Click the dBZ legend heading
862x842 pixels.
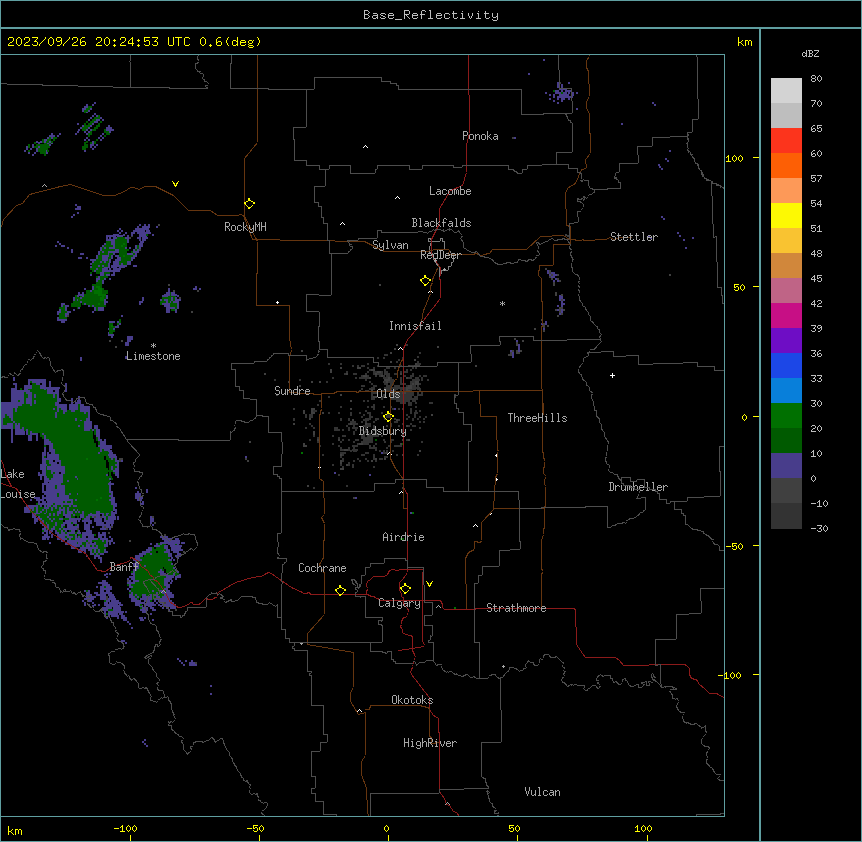(810, 53)
